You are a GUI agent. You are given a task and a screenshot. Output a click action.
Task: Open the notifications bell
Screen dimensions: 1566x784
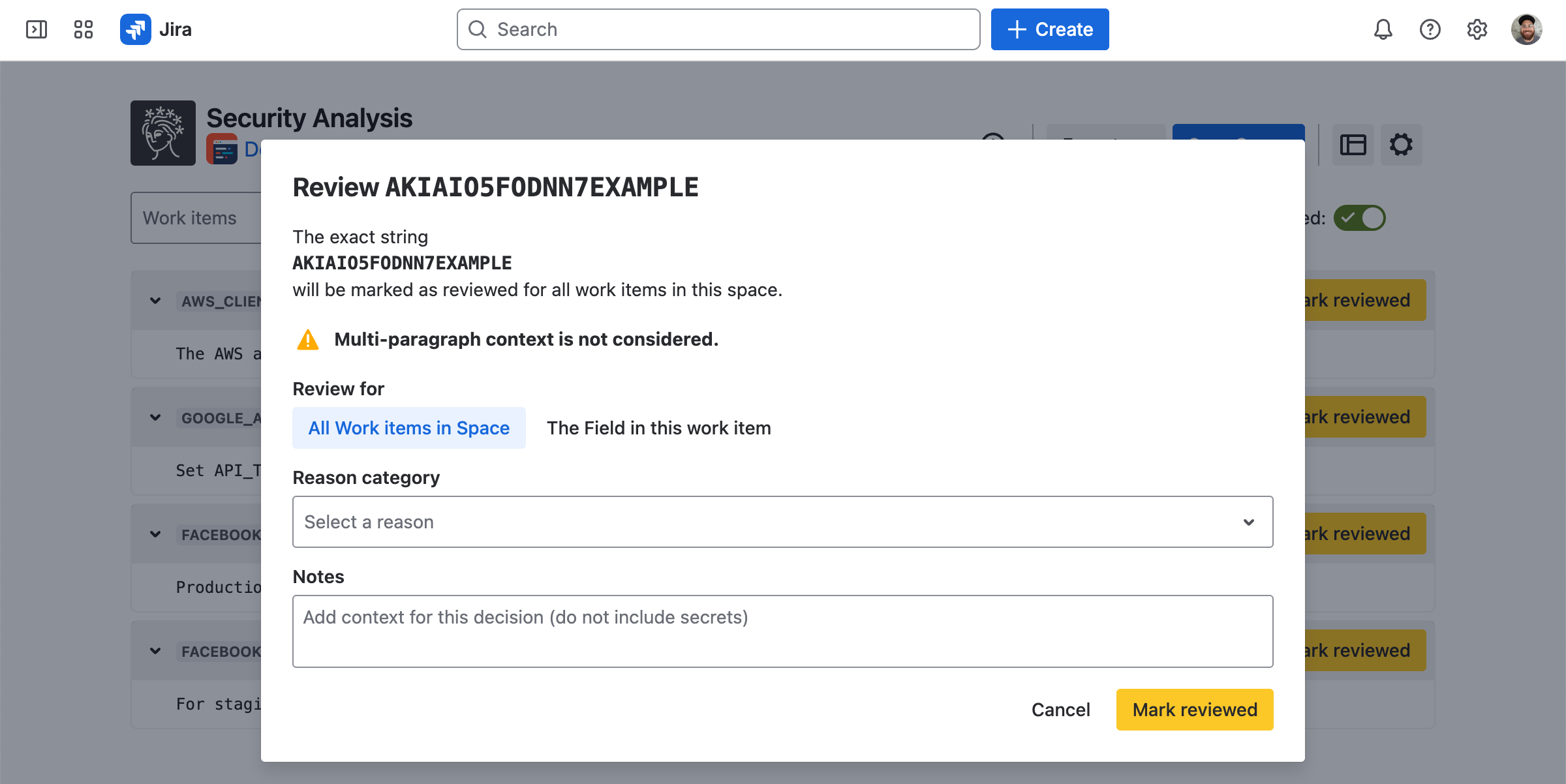click(1383, 29)
